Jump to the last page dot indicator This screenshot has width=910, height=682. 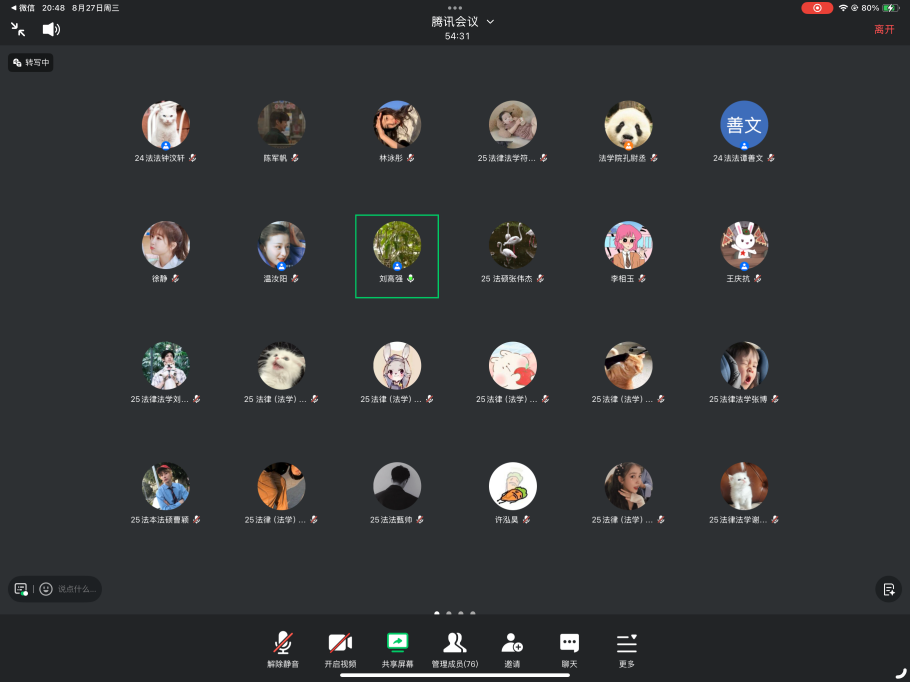pos(473,613)
